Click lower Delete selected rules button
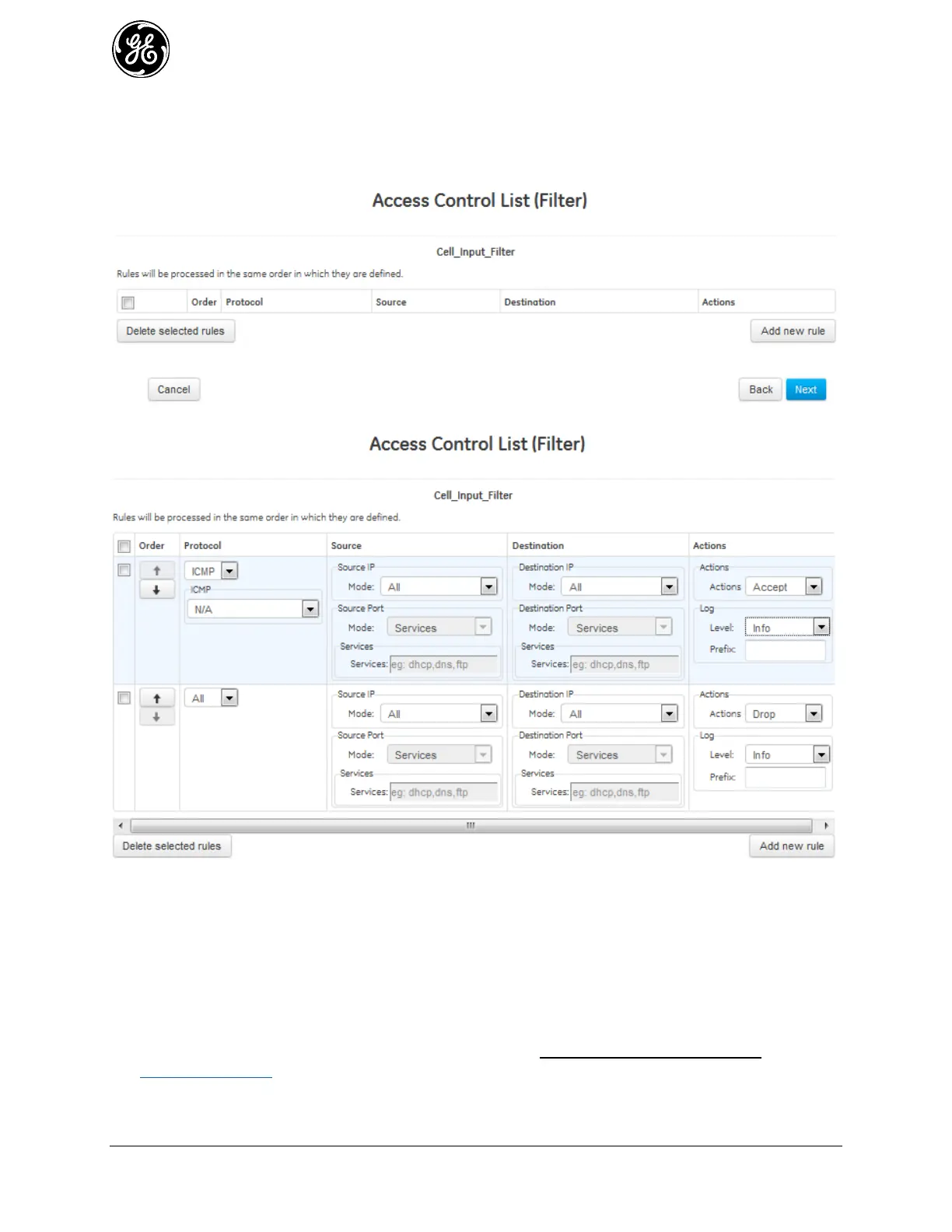952x1232 pixels. (172, 846)
